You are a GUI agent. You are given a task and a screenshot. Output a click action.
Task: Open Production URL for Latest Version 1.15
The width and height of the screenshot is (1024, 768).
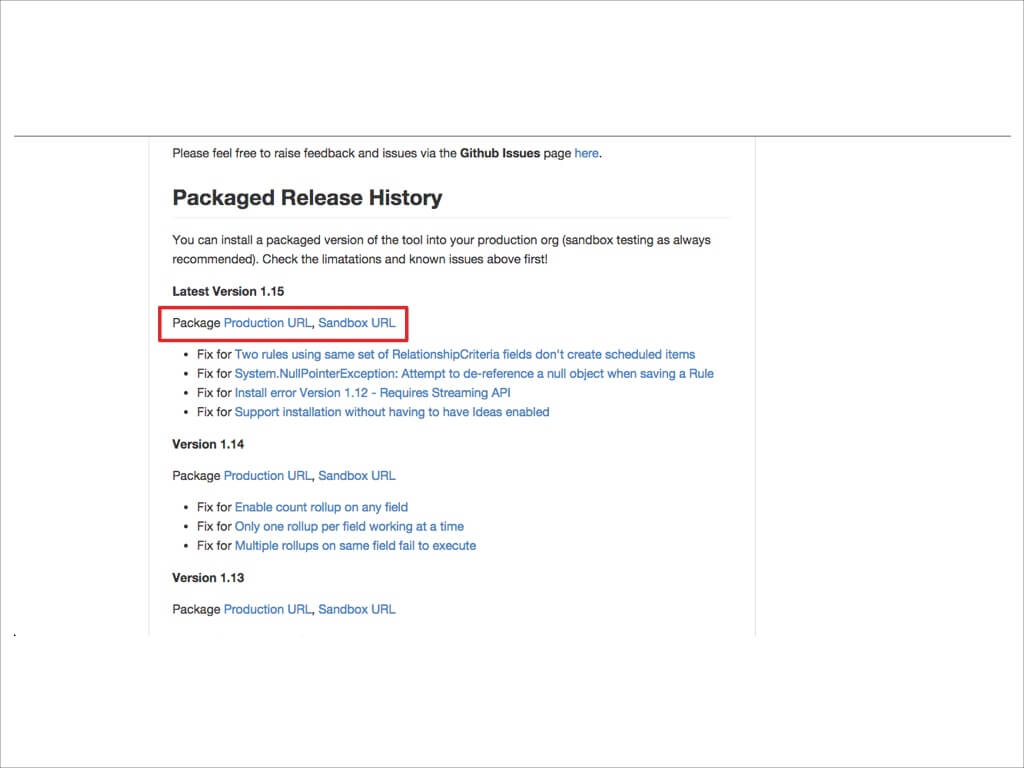coord(267,323)
